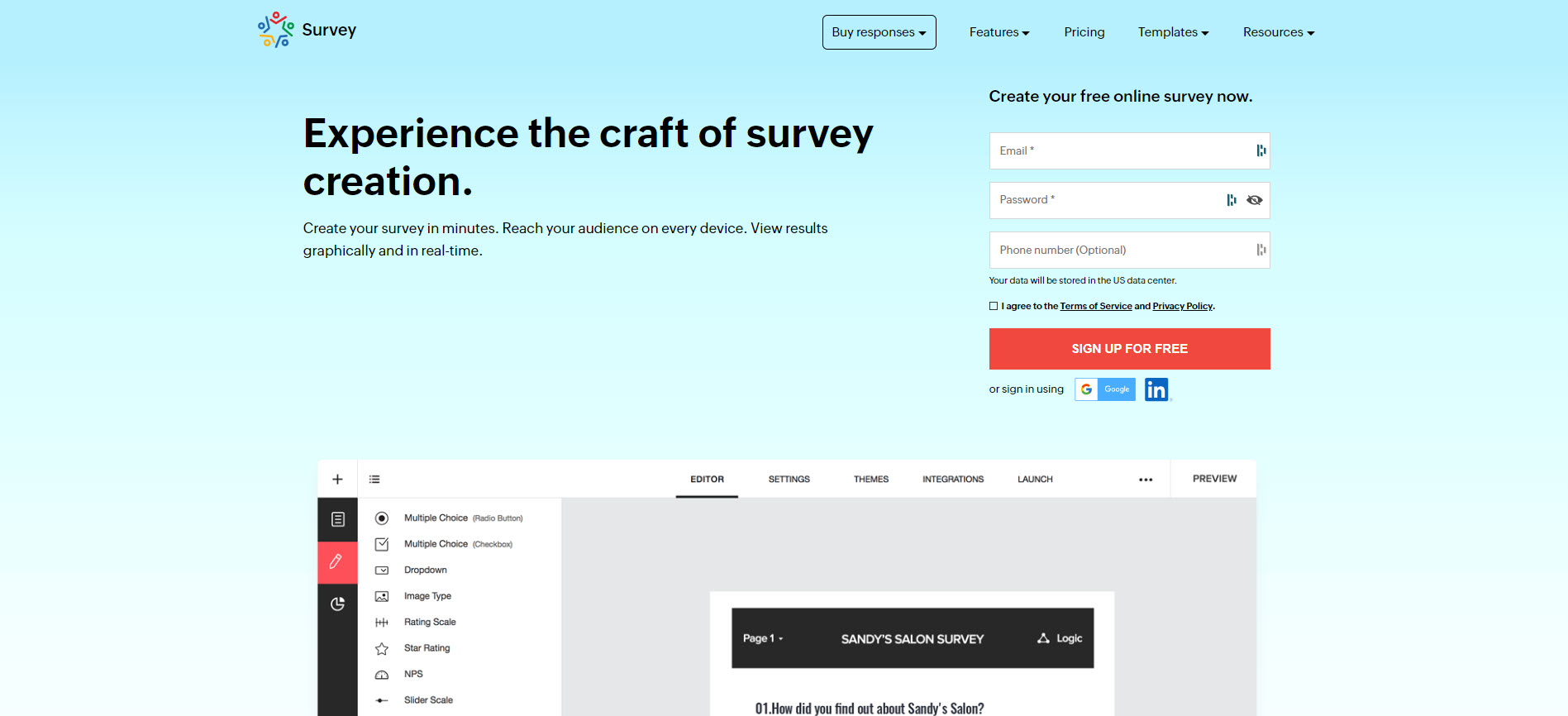This screenshot has height=716, width=1568.
Task: Click the plus icon in the editor
Action: pyautogui.click(x=337, y=480)
